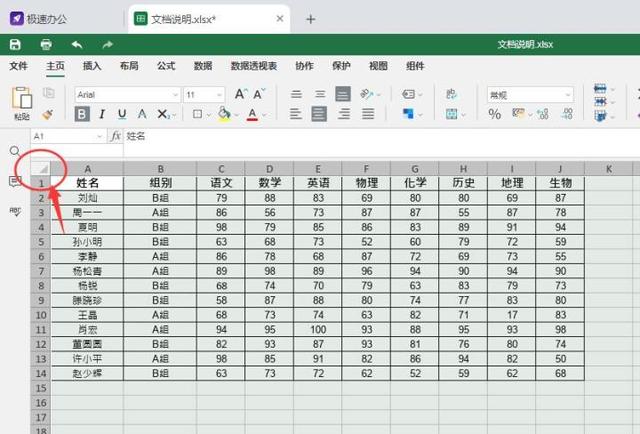Align cell content to bottom
640x434 pixels.
coord(343,94)
